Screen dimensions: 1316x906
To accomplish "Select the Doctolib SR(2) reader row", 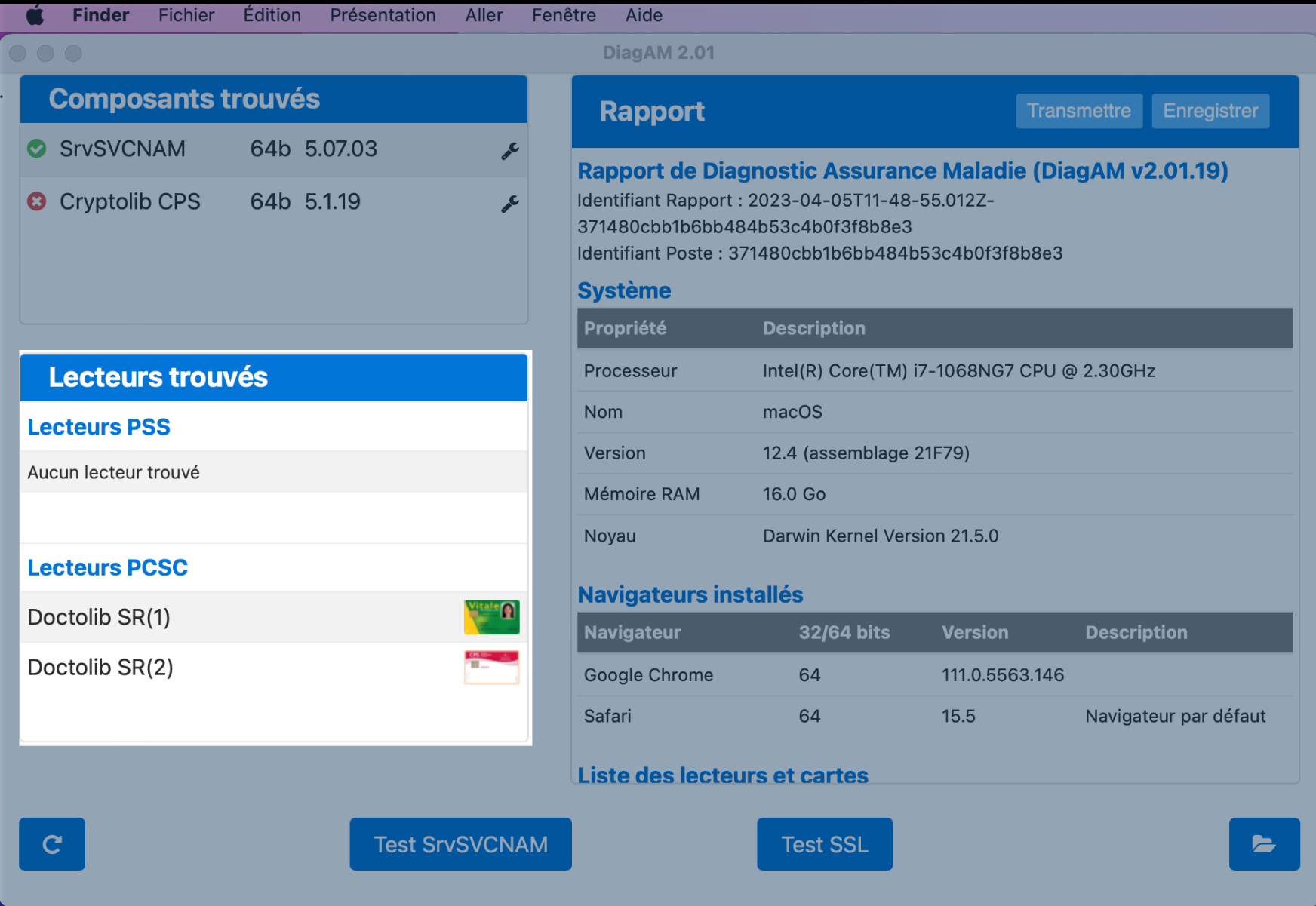I will click(x=274, y=668).
